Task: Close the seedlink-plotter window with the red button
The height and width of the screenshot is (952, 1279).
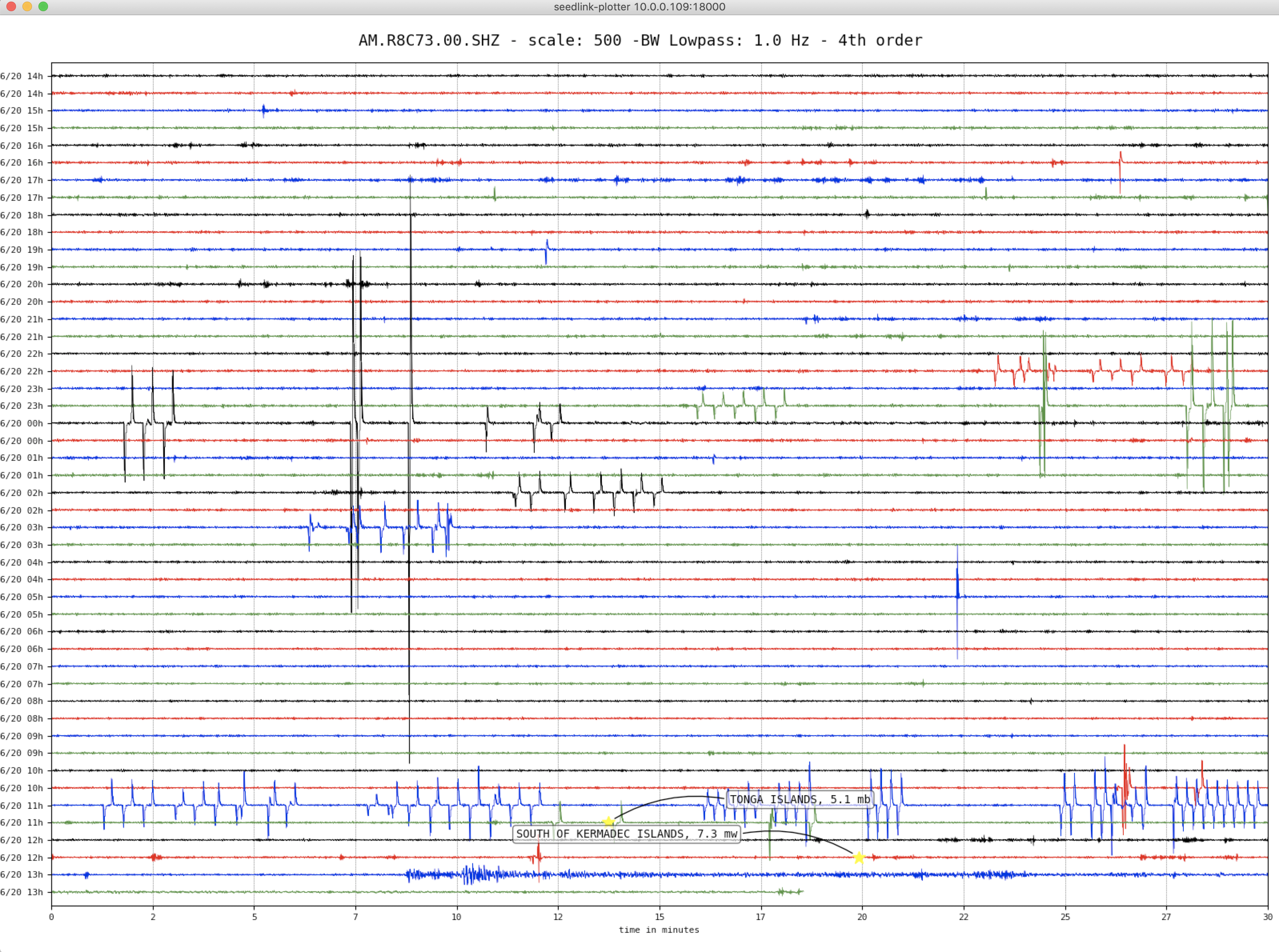Action: click(x=11, y=6)
